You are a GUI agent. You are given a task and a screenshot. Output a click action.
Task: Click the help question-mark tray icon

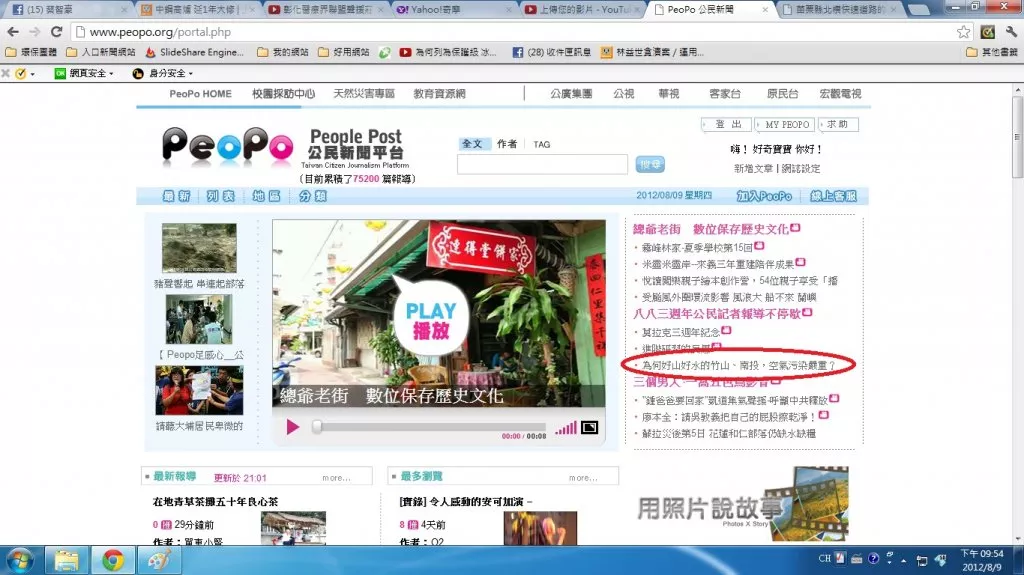pyautogui.click(x=873, y=559)
